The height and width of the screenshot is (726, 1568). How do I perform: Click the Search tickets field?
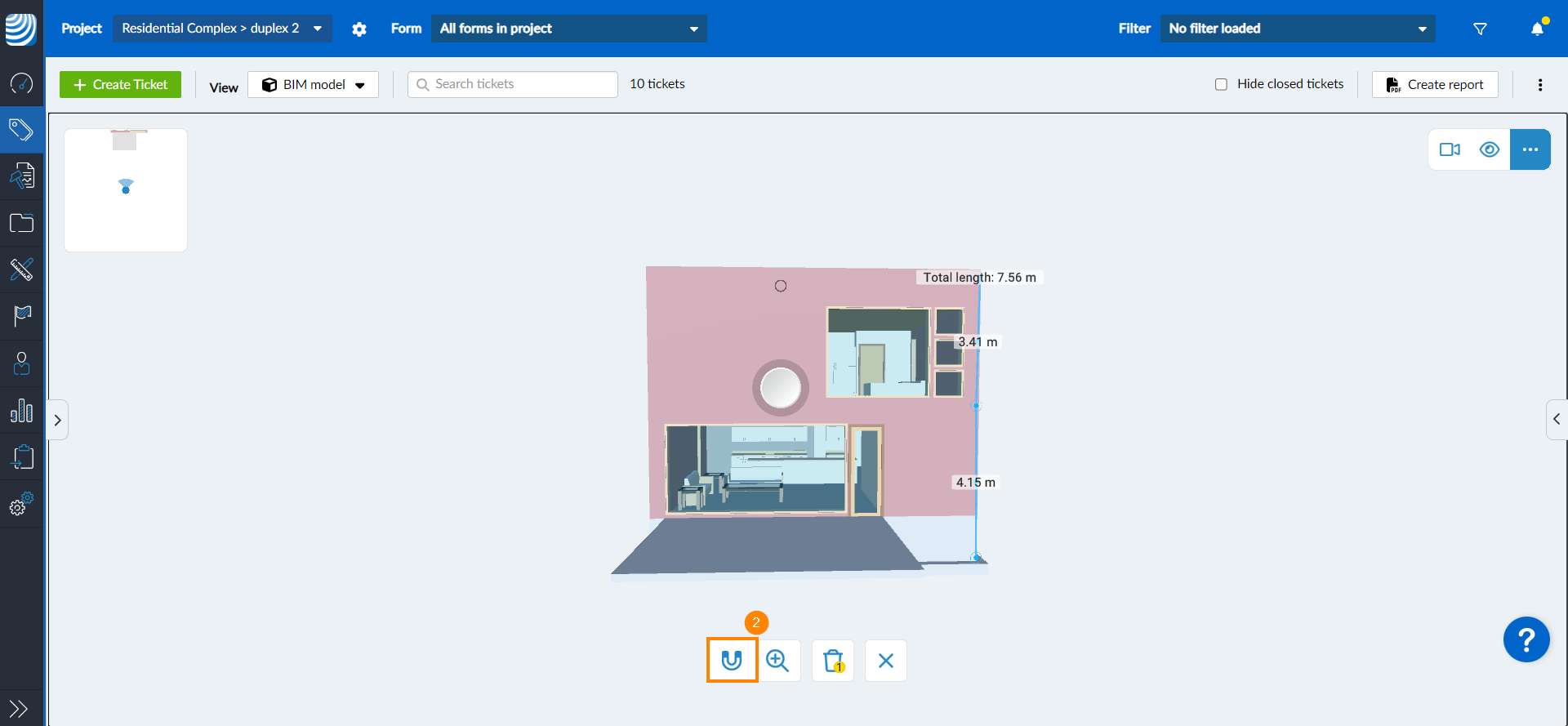[x=513, y=84]
